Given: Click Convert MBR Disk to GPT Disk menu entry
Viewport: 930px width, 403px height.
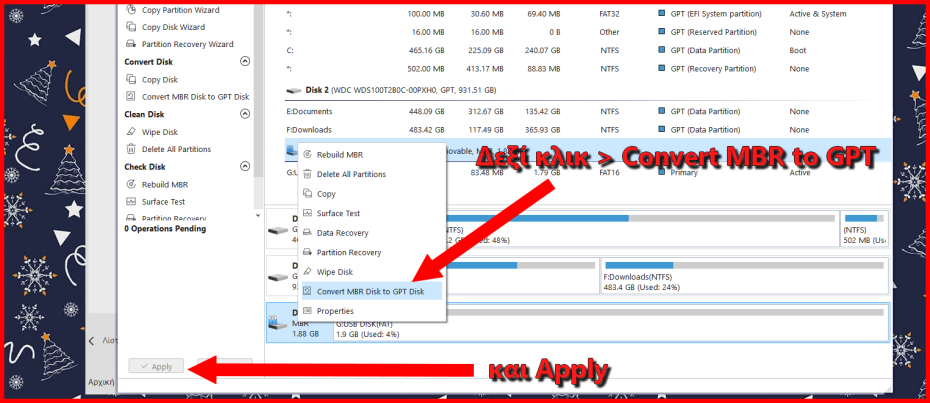Looking at the screenshot, I should coord(372,291).
